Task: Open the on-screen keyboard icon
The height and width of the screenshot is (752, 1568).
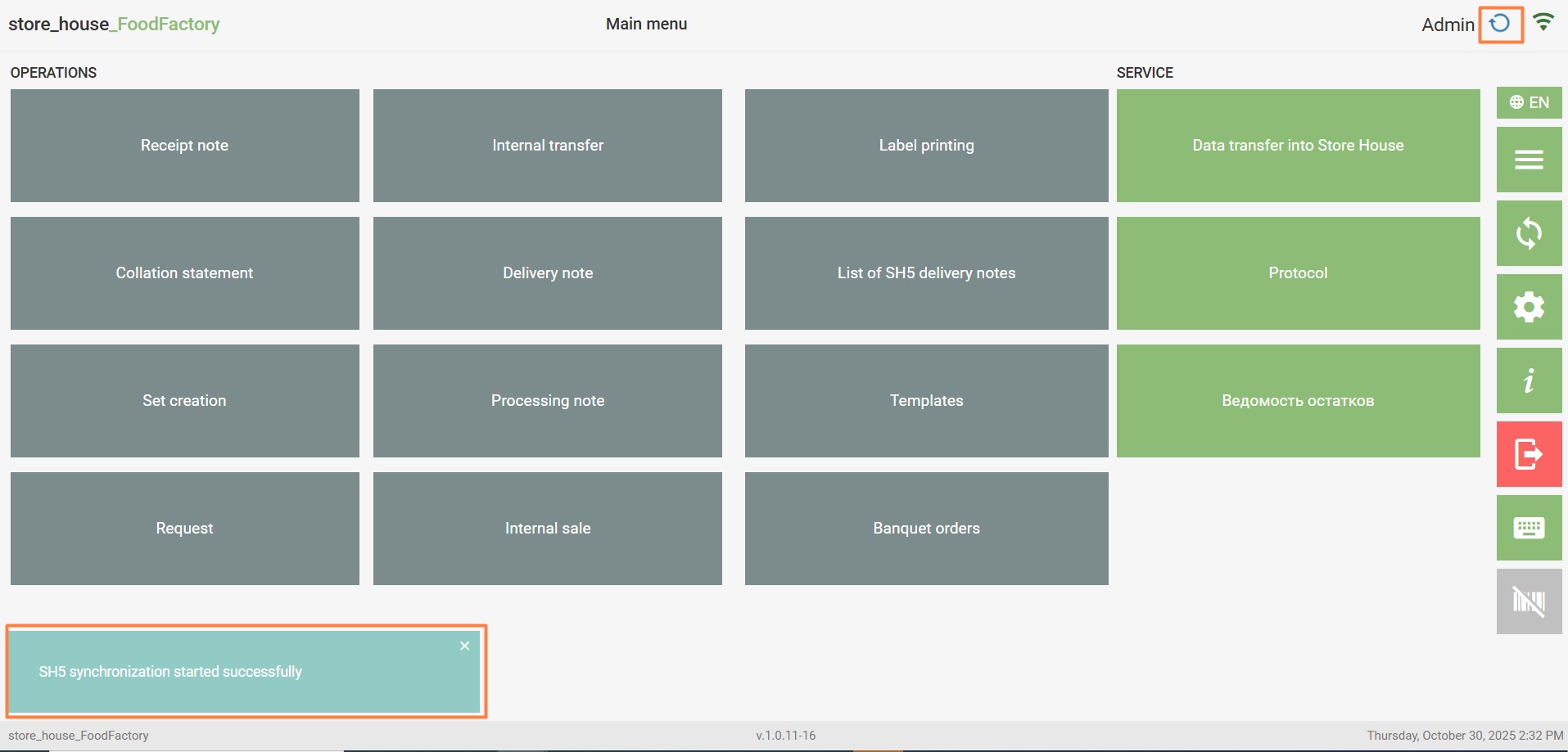Action: (1529, 528)
